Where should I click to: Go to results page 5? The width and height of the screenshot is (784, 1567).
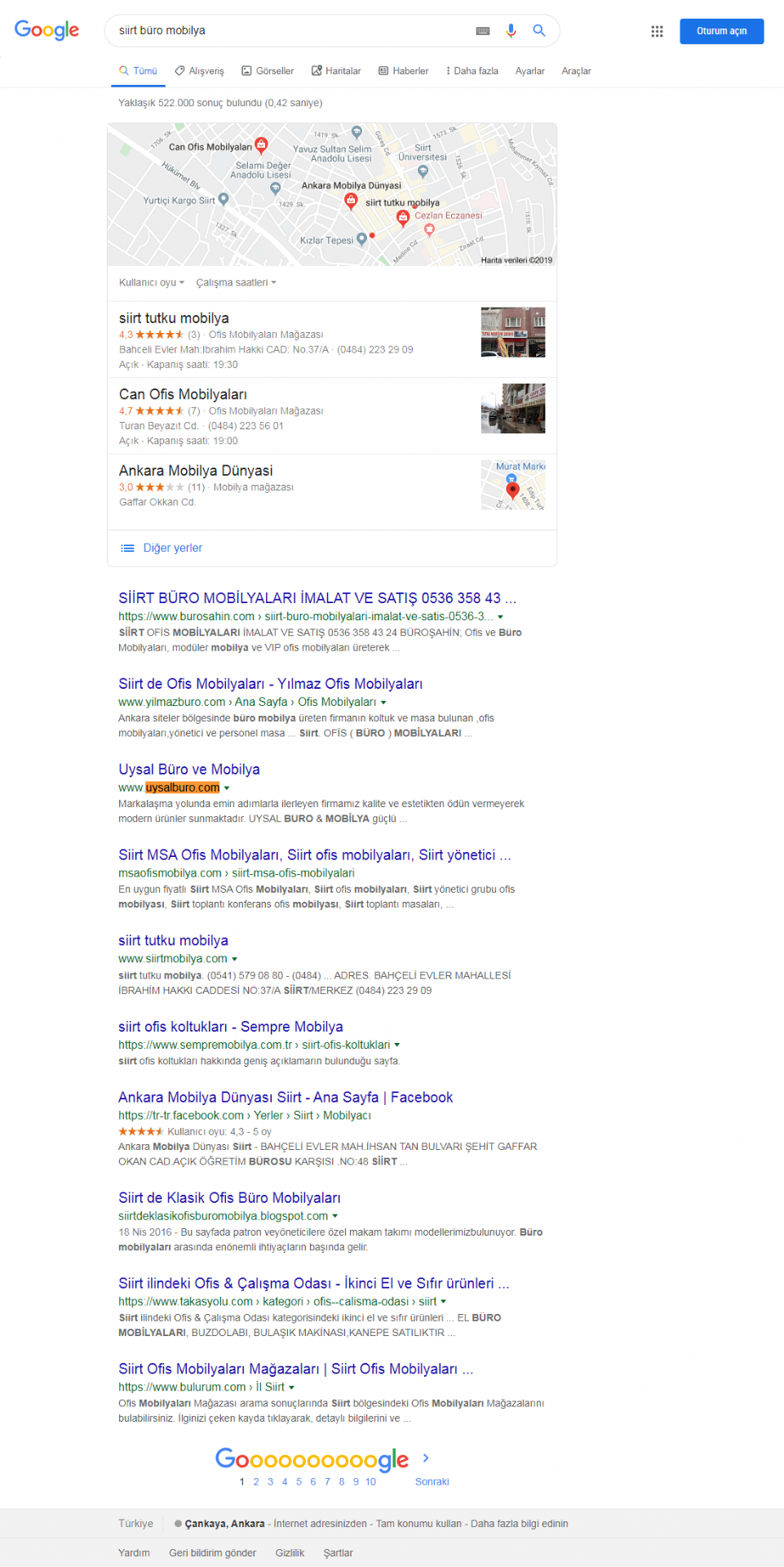(299, 1482)
